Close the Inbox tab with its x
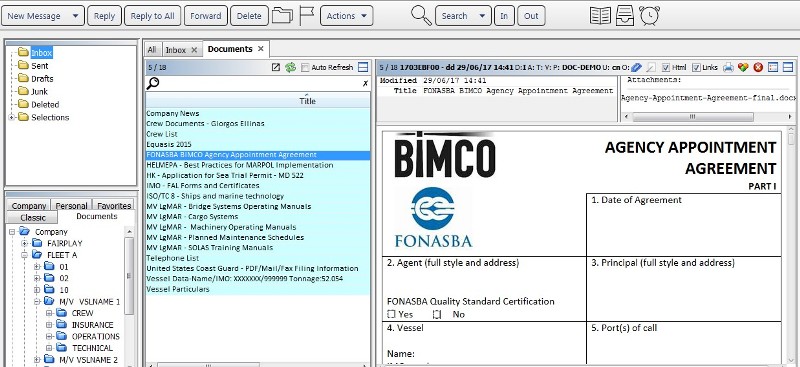 click(194, 50)
